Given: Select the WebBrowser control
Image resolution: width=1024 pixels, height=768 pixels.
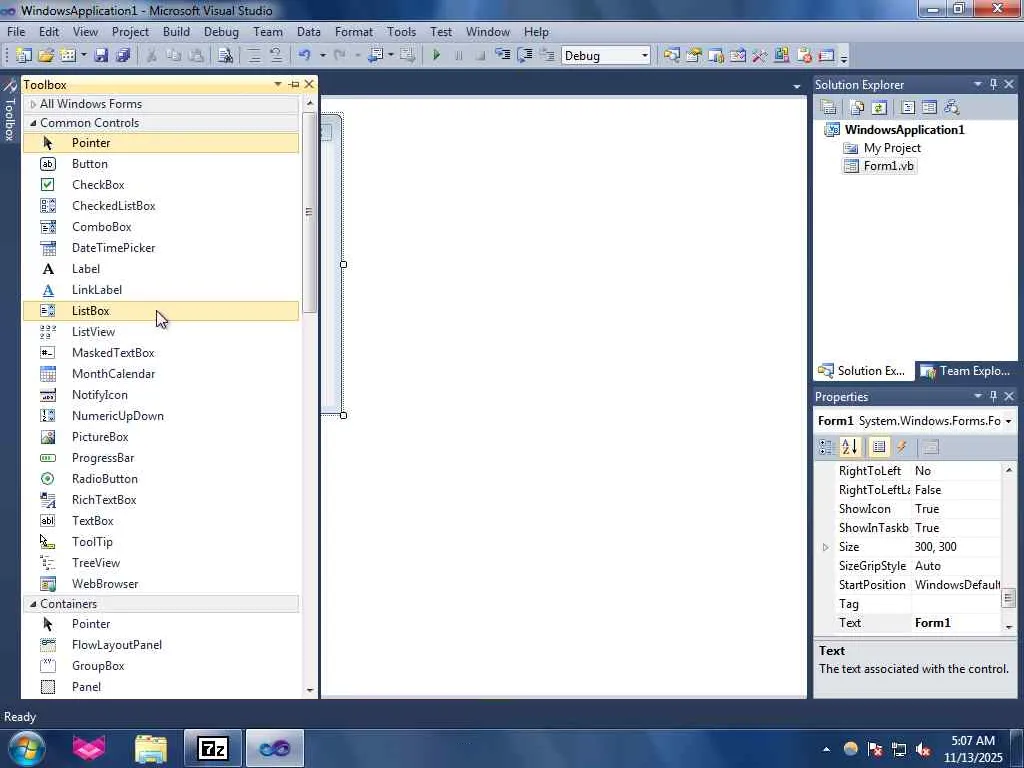Looking at the screenshot, I should pyautogui.click(x=161, y=584).
